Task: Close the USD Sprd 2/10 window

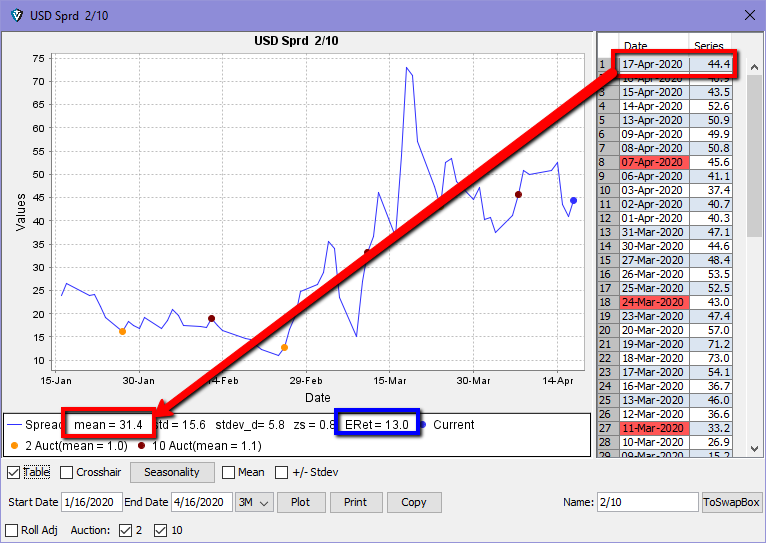Action: [x=750, y=16]
